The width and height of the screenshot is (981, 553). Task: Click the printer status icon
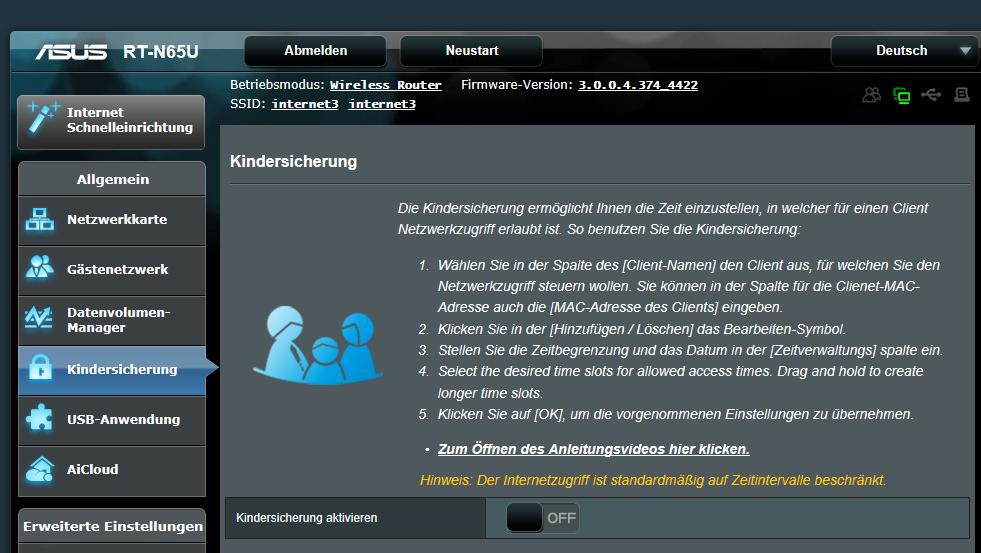[962, 95]
